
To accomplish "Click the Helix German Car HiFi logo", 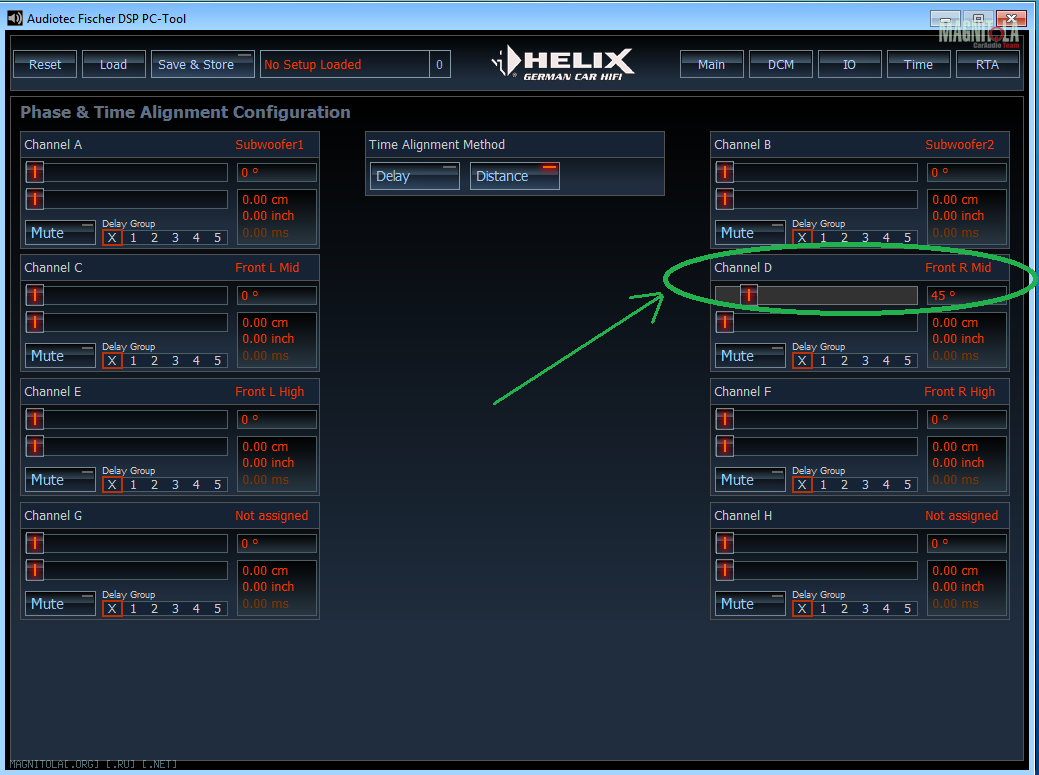I will coord(564,64).
